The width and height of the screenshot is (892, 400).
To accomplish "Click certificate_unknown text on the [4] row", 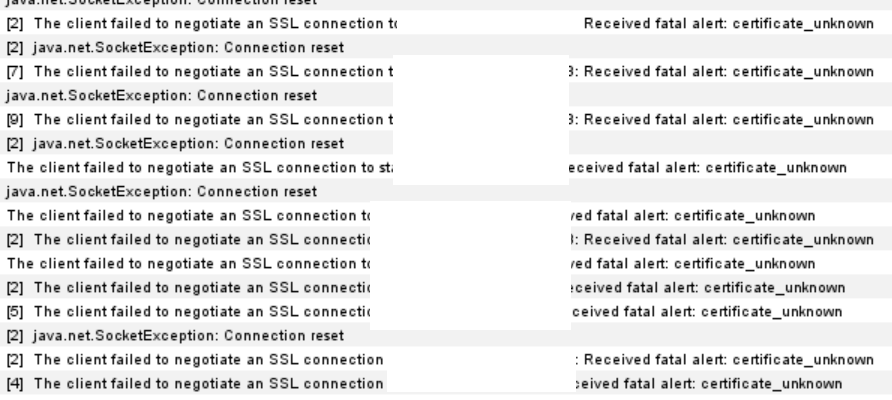I will point(771,384).
